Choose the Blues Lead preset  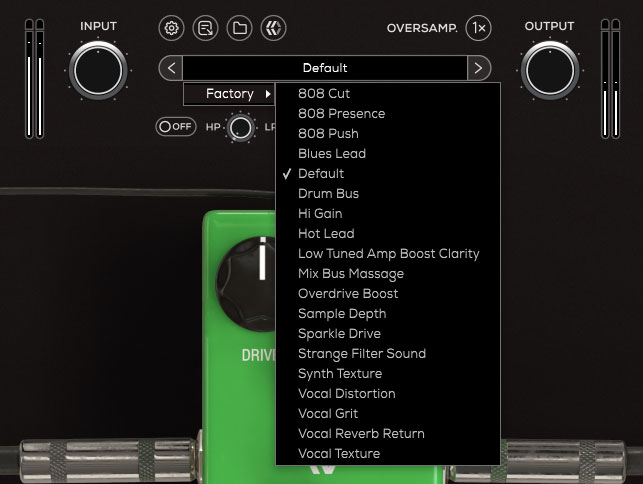[x=388, y=154]
